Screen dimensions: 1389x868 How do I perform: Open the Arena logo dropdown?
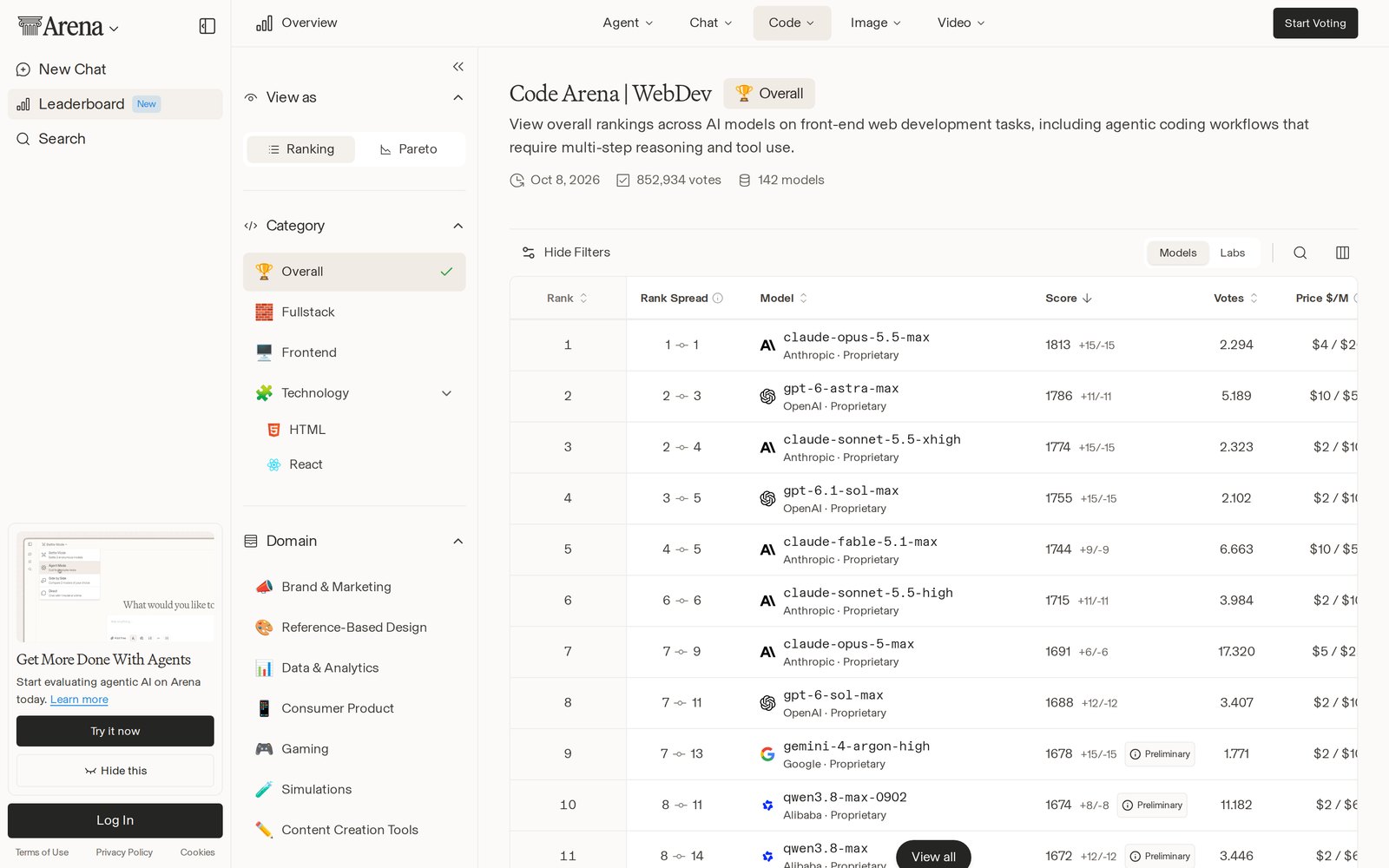click(x=68, y=27)
